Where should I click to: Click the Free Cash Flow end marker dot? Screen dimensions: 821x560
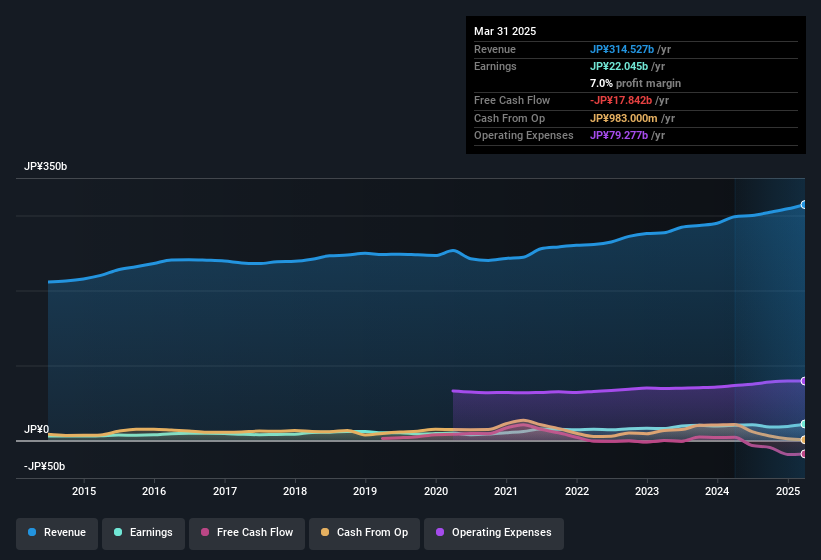coord(804,454)
